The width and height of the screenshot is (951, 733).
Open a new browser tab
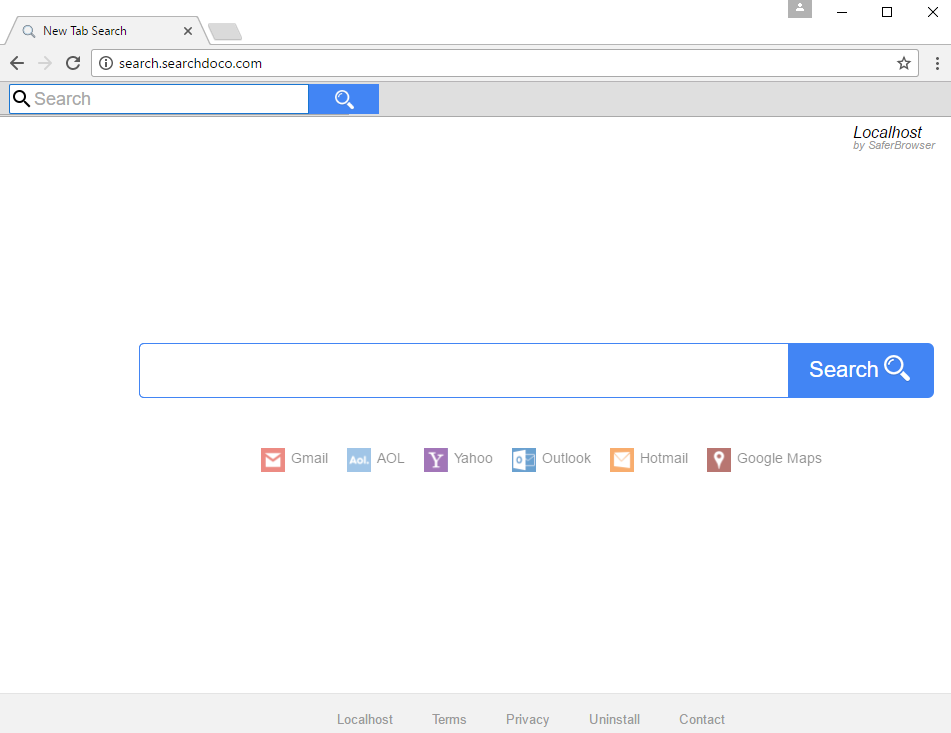coord(224,31)
